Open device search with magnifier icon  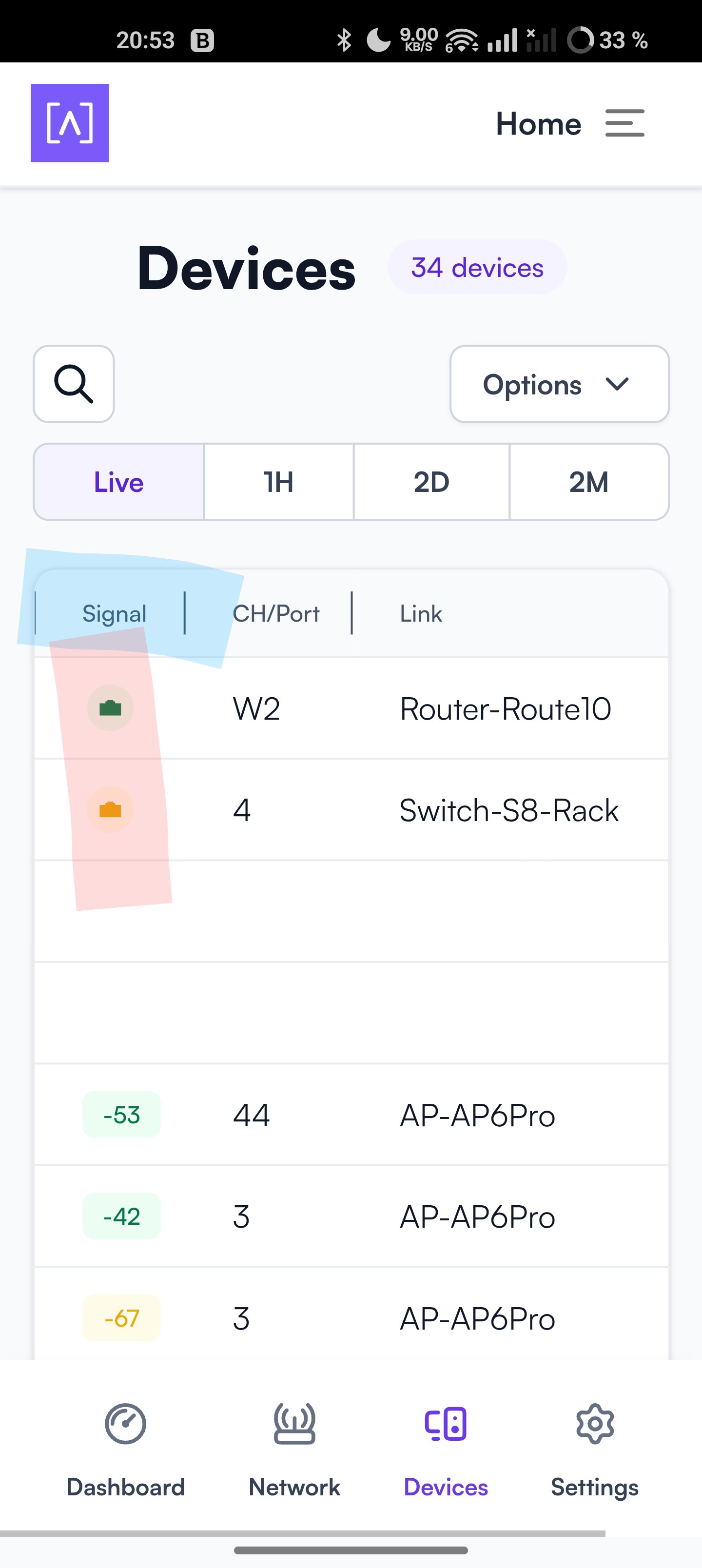click(74, 384)
